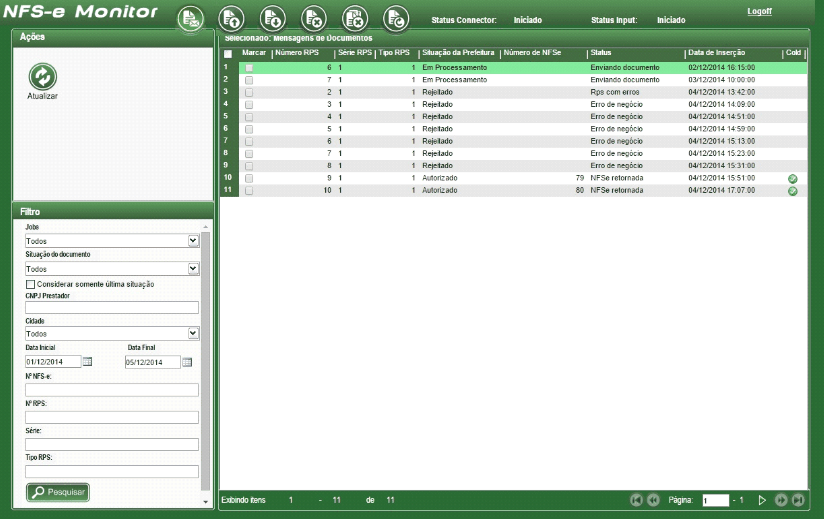Viewport: 824px width, 519px height.
Task: Select row 6 dated 04/12/2014 14:59:00
Action: [523, 129]
